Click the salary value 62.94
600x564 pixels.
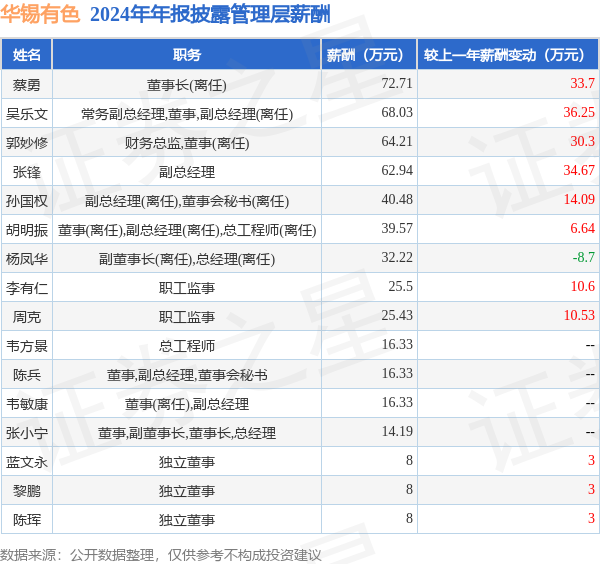coord(397,170)
